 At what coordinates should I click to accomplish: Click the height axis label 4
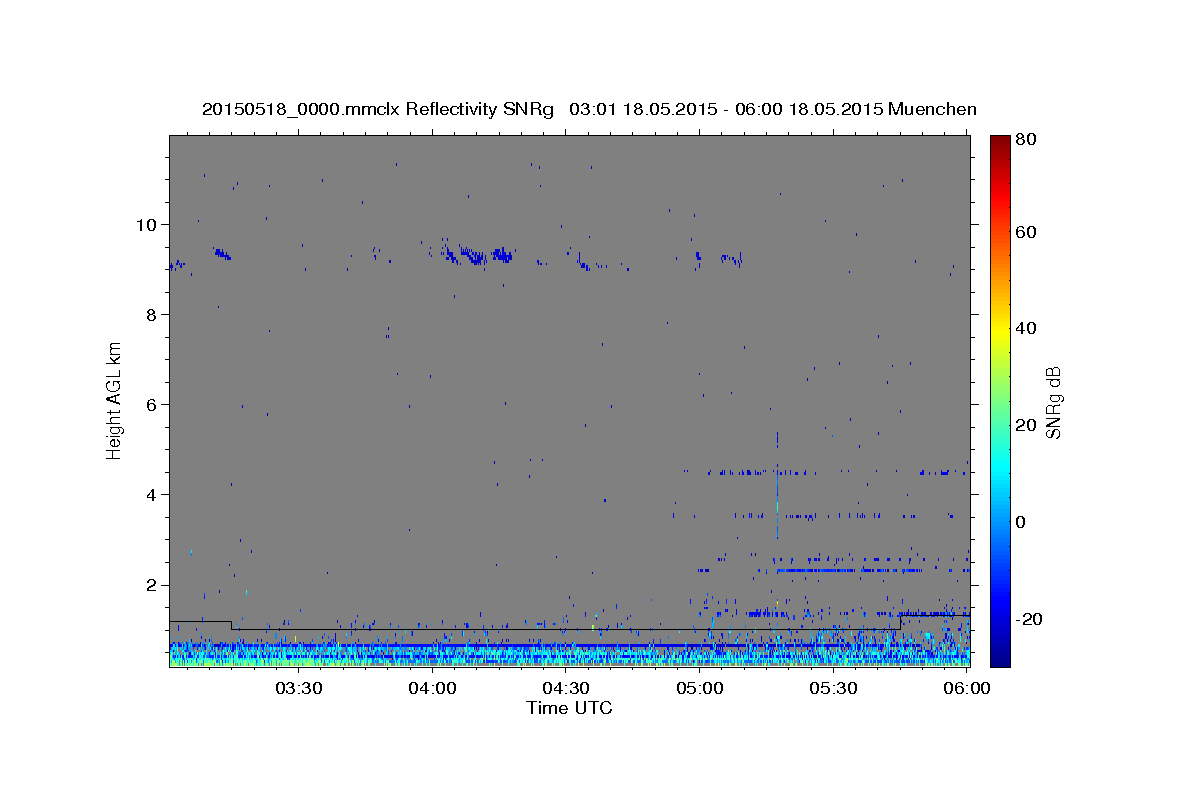(x=151, y=495)
